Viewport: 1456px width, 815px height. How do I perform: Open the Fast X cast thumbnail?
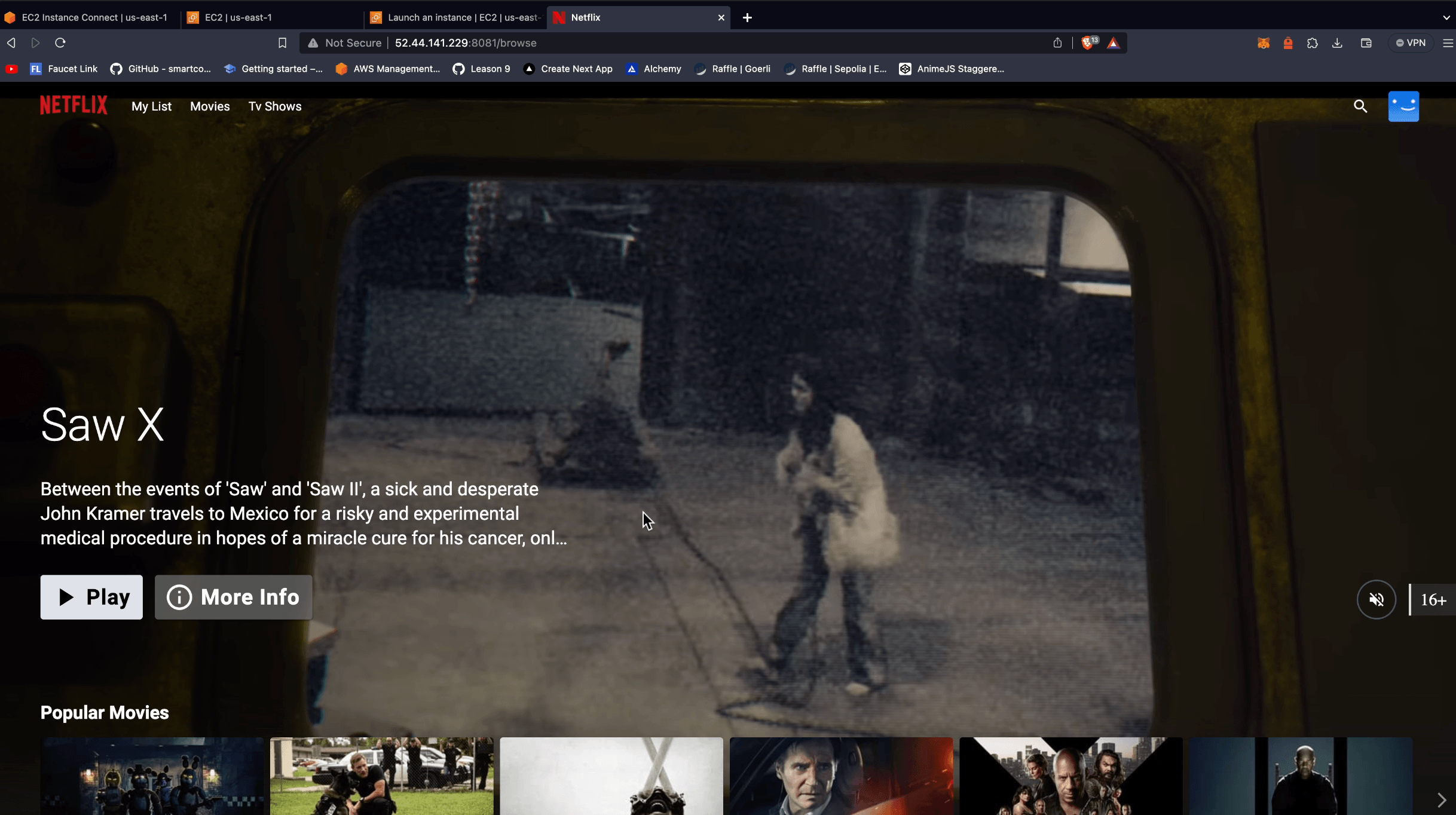pyautogui.click(x=1070, y=776)
